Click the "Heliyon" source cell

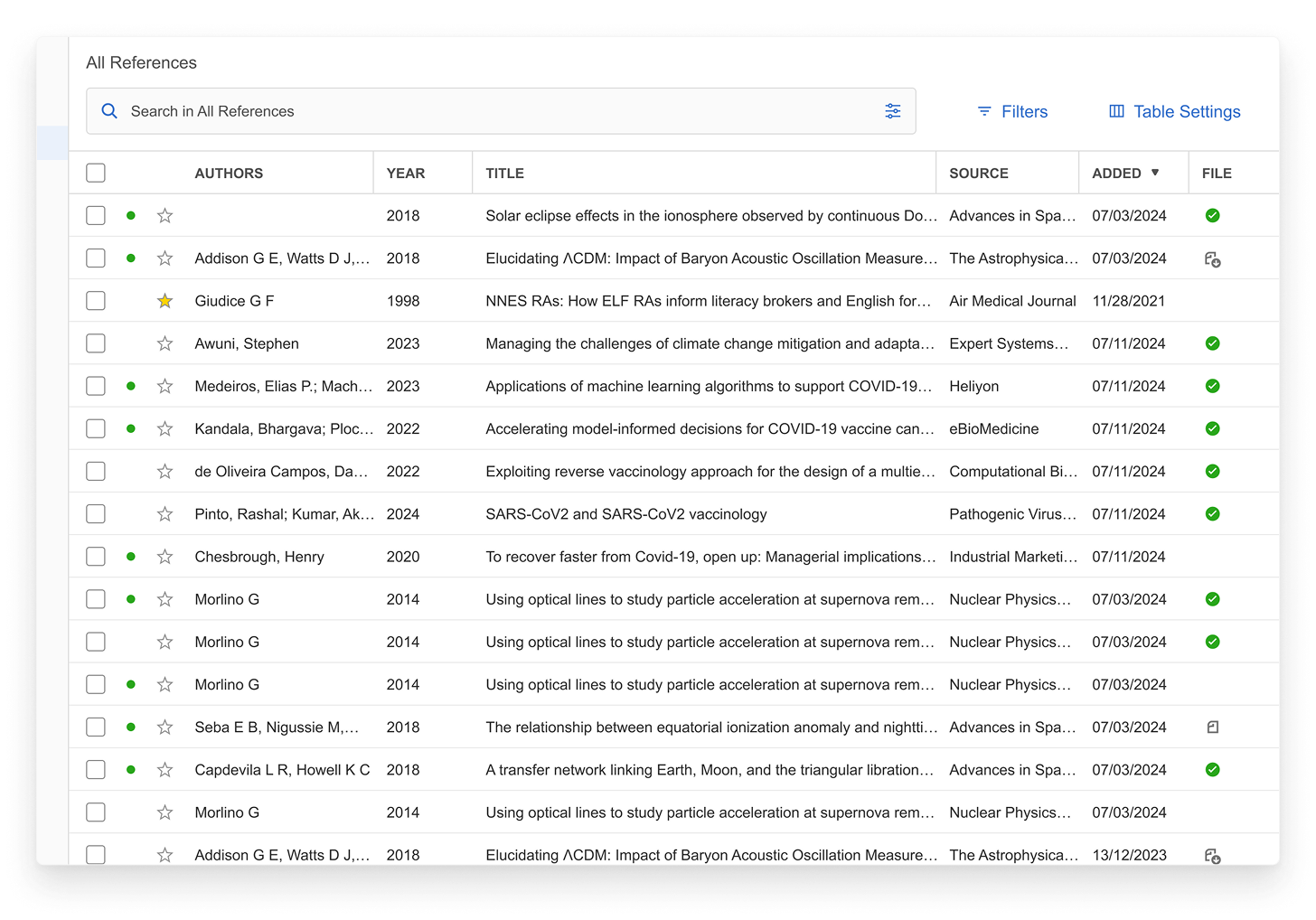[974, 386]
